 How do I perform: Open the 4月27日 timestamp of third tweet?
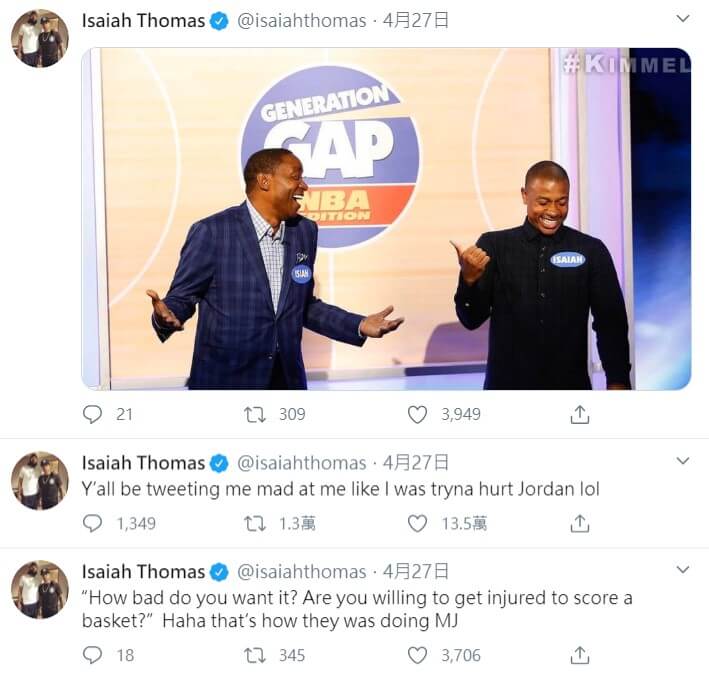pos(416,571)
